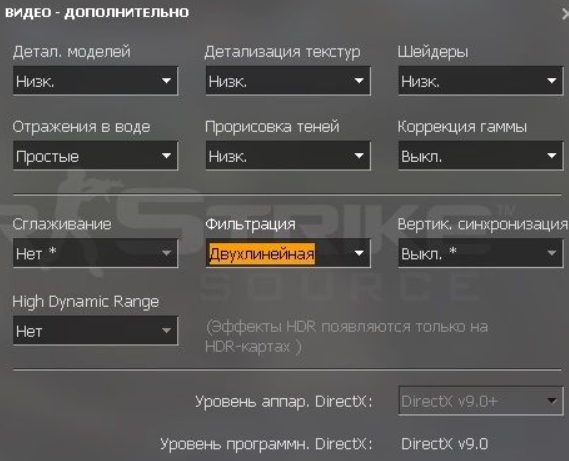The image size is (569, 461).
Task: Open the Детализация текстур dropdown
Action: click(x=288, y=81)
